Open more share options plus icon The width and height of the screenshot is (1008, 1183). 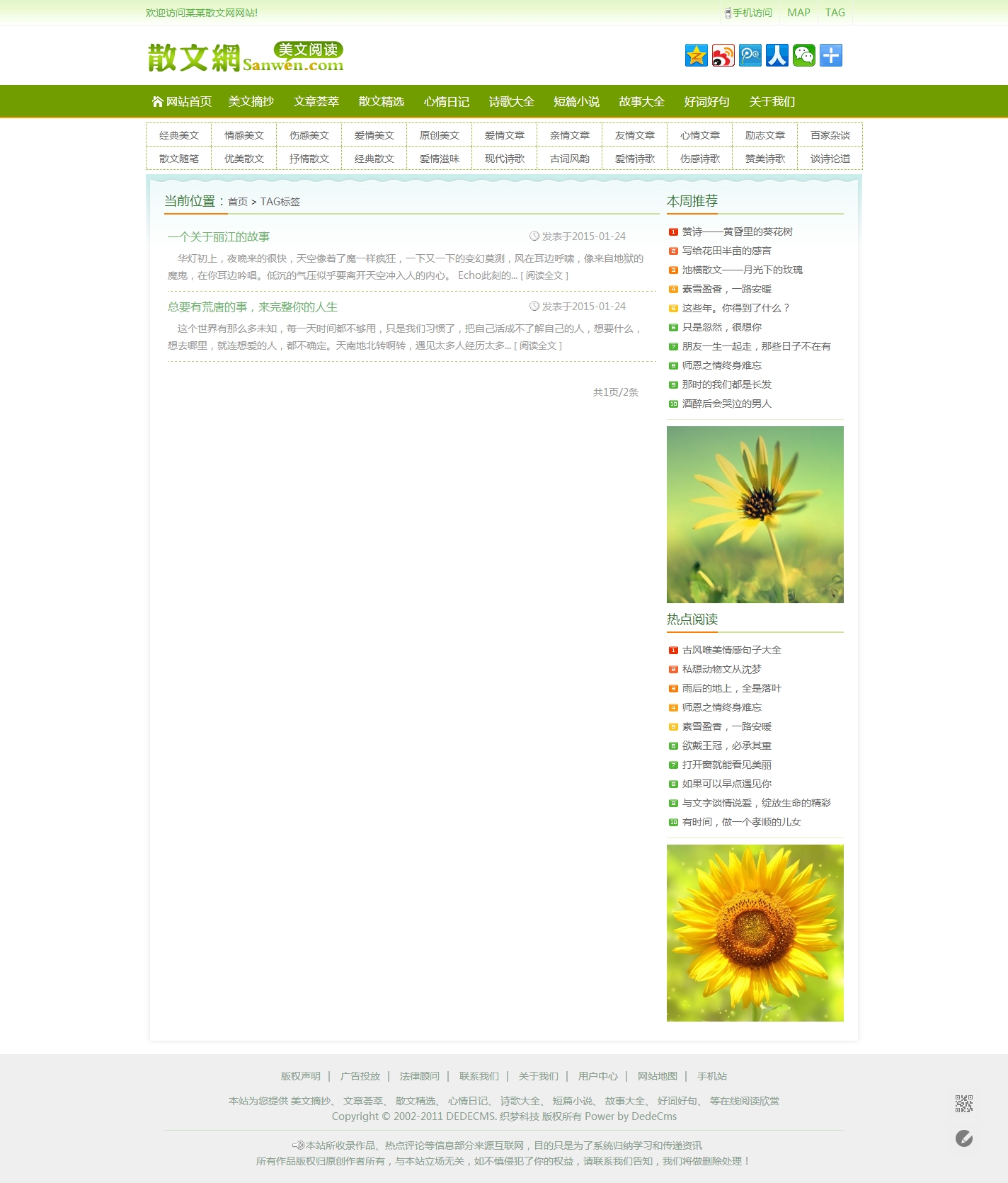point(830,55)
